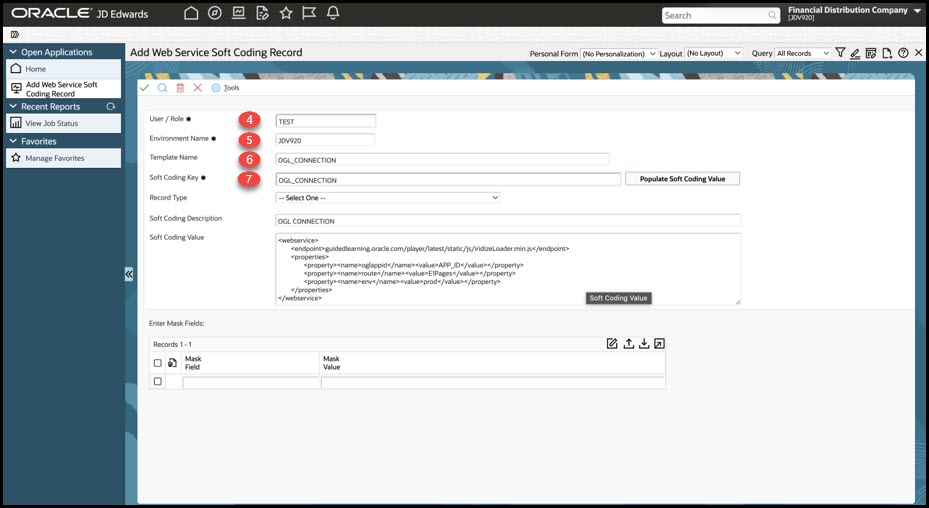
Task: Open the Run Reports document icon
Action: [x=262, y=13]
